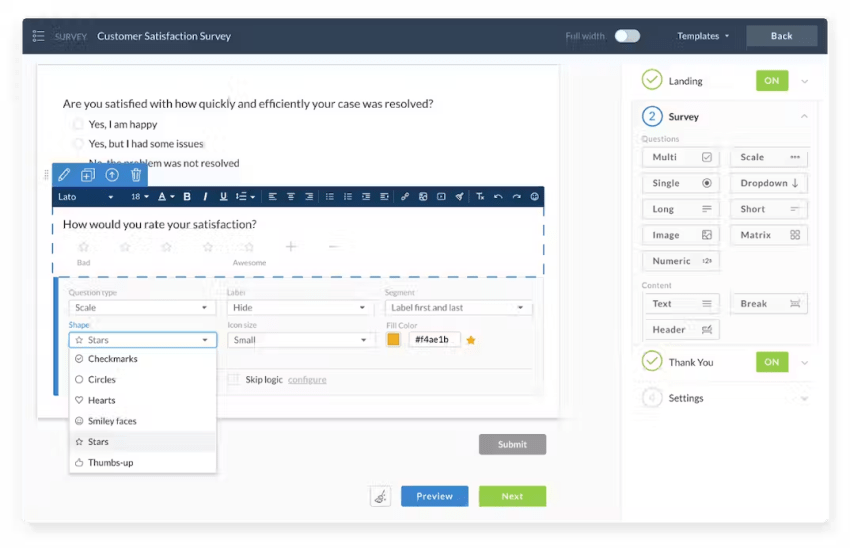Toggle italic formatting

[205, 197]
